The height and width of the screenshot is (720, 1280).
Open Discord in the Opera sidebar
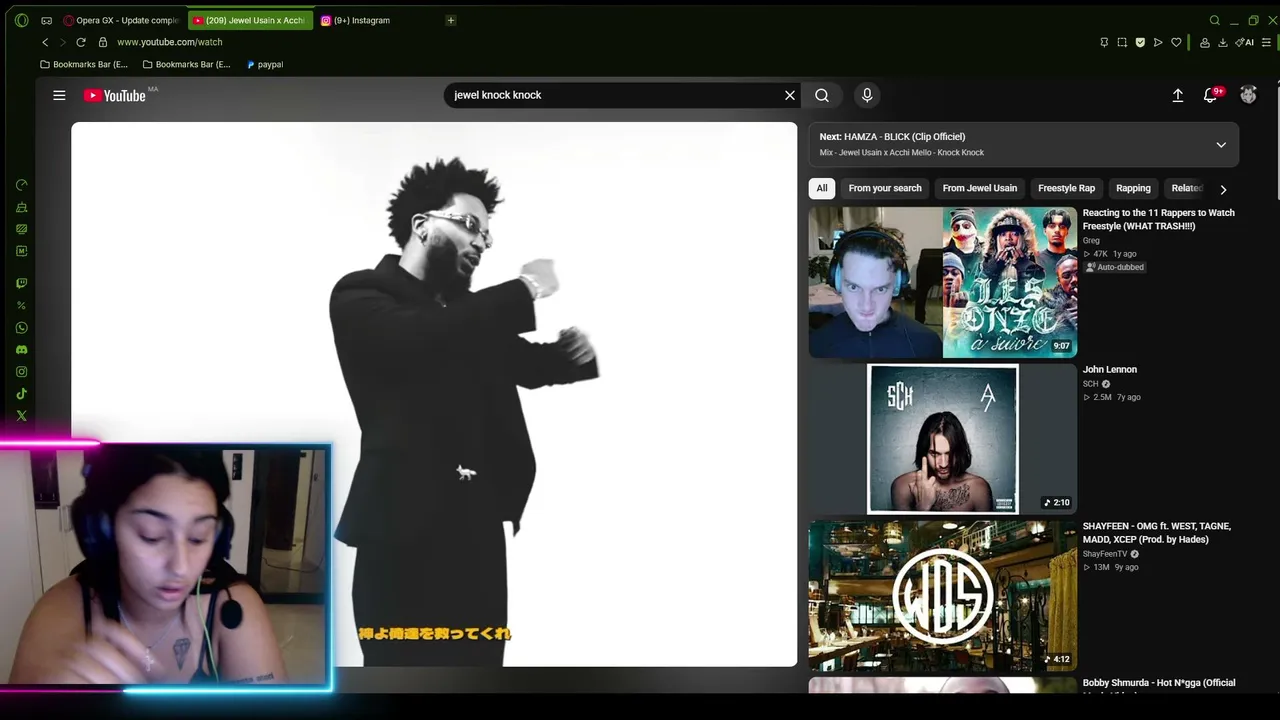click(x=22, y=350)
